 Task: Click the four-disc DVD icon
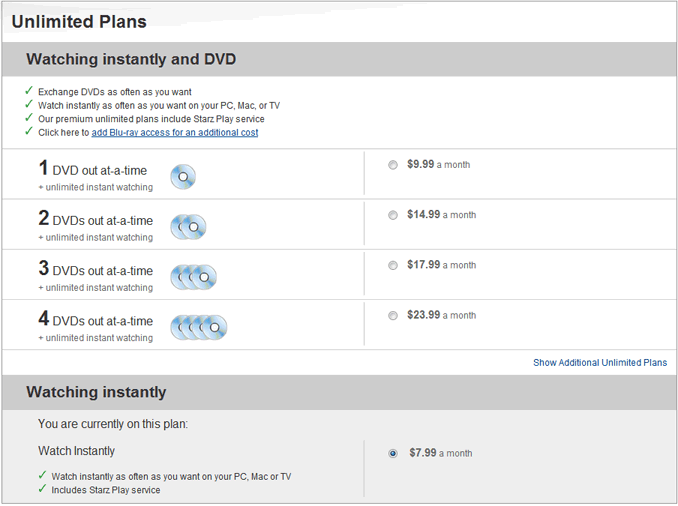(198, 327)
